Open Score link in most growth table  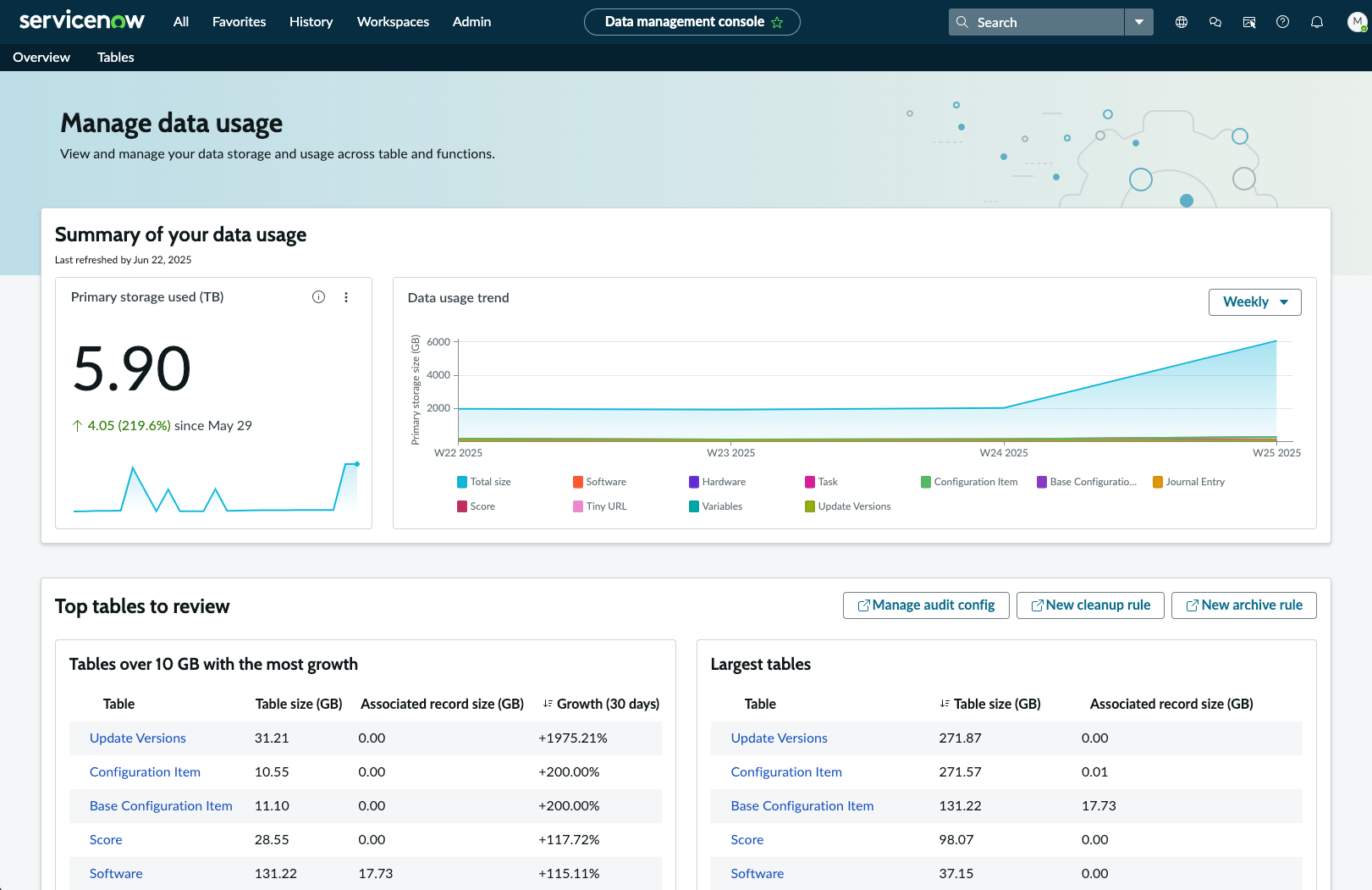106,840
